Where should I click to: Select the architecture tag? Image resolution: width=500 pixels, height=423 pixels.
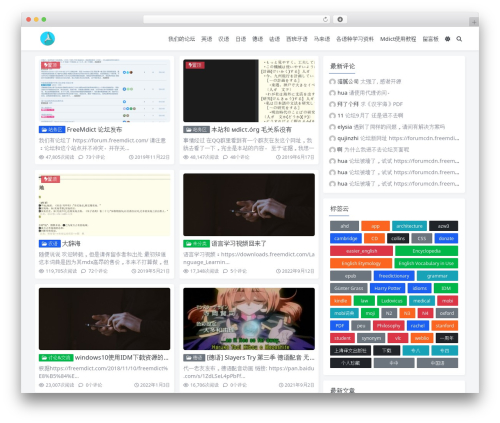(409, 226)
